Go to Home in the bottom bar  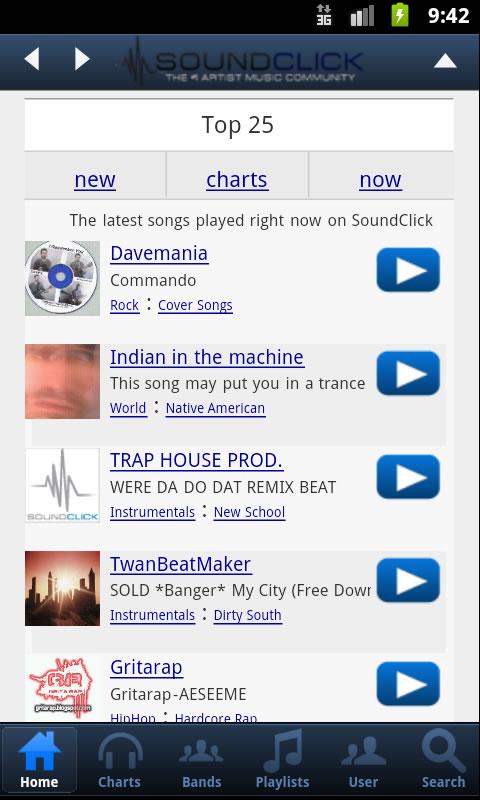(39, 760)
